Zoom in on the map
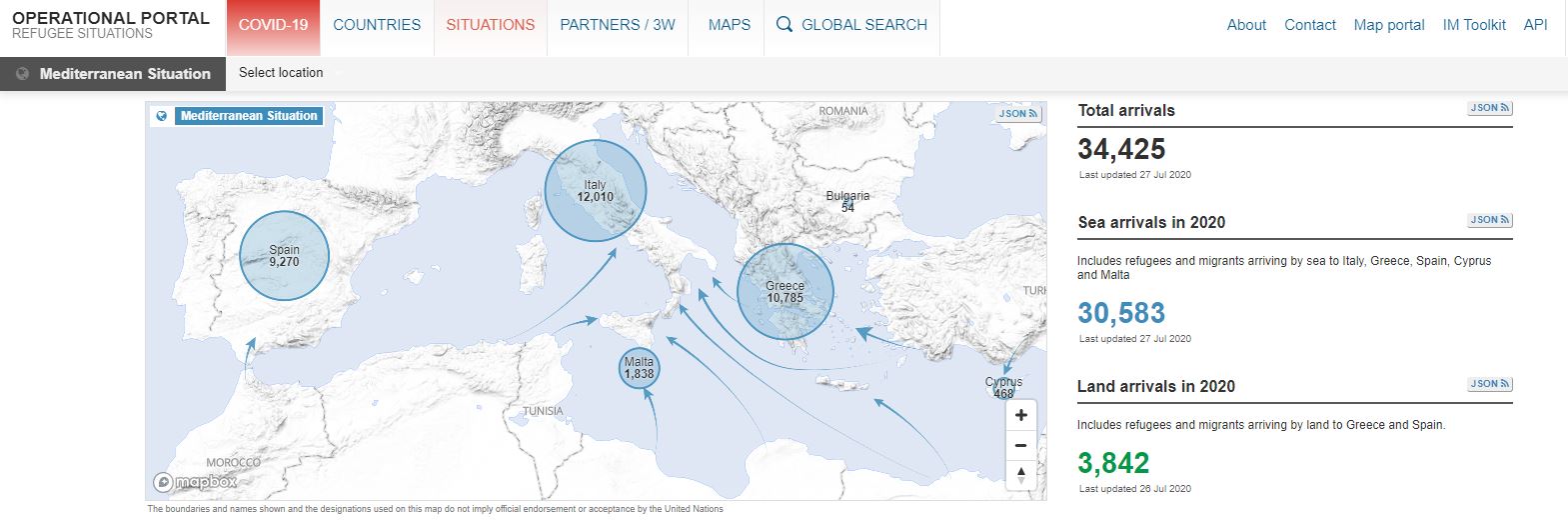This screenshot has width=1568, height=521. coord(1020,415)
